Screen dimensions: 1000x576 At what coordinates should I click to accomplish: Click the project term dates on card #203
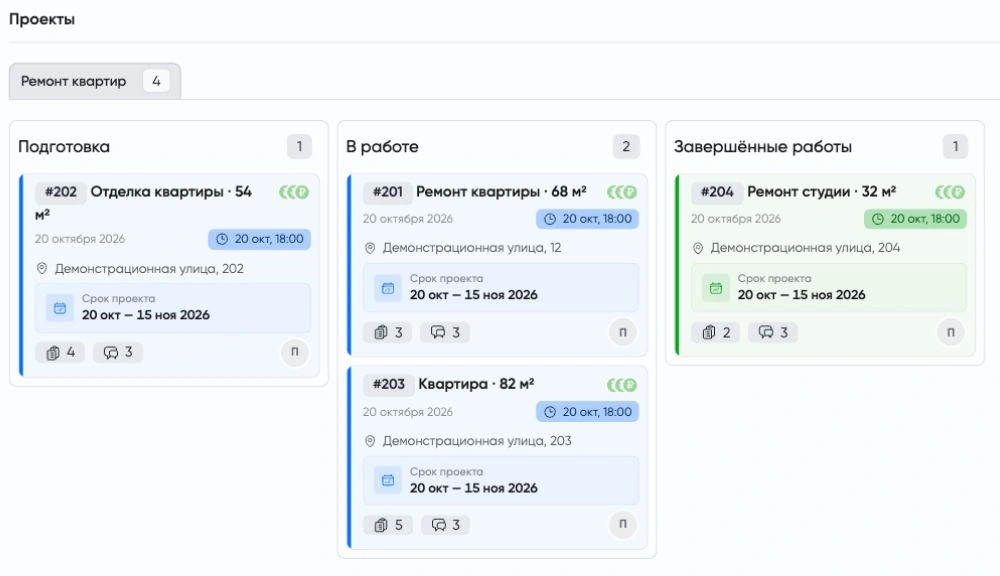pyautogui.click(x=474, y=488)
